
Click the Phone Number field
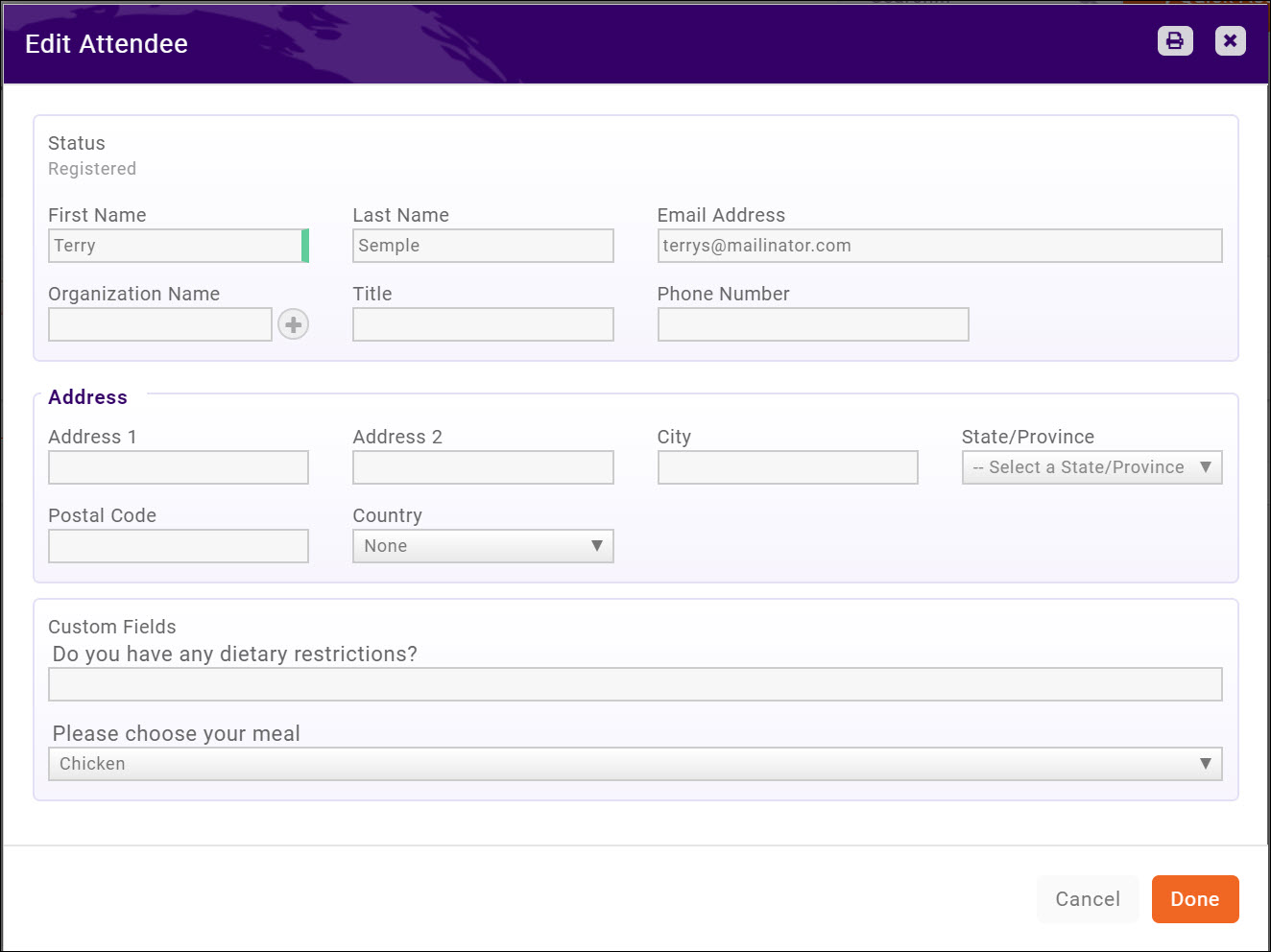pyautogui.click(x=812, y=324)
